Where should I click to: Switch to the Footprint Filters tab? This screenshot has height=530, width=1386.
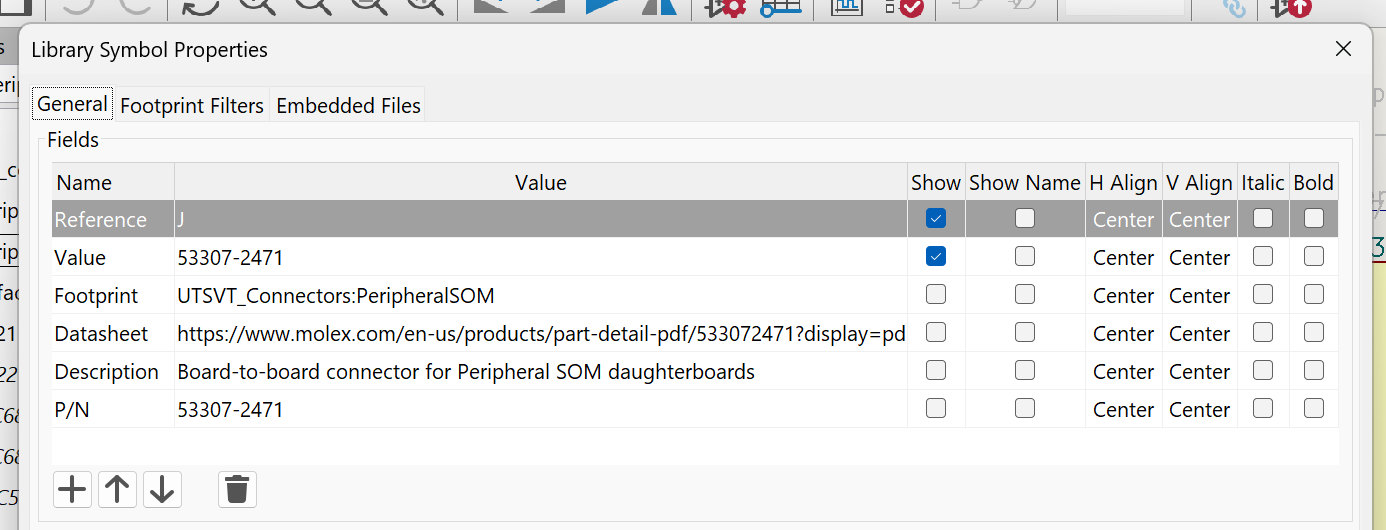coord(192,105)
